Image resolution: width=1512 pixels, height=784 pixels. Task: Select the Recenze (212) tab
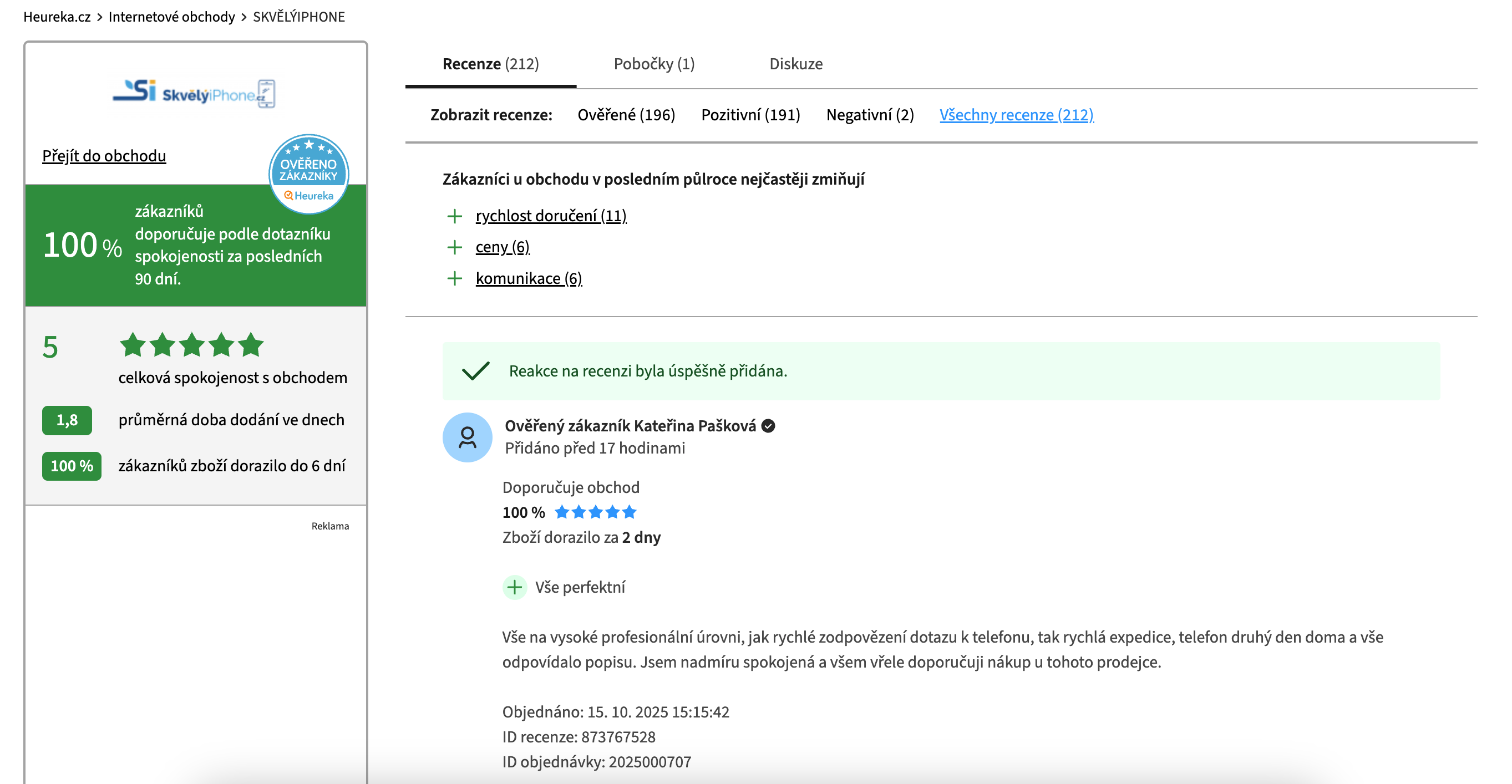point(490,64)
